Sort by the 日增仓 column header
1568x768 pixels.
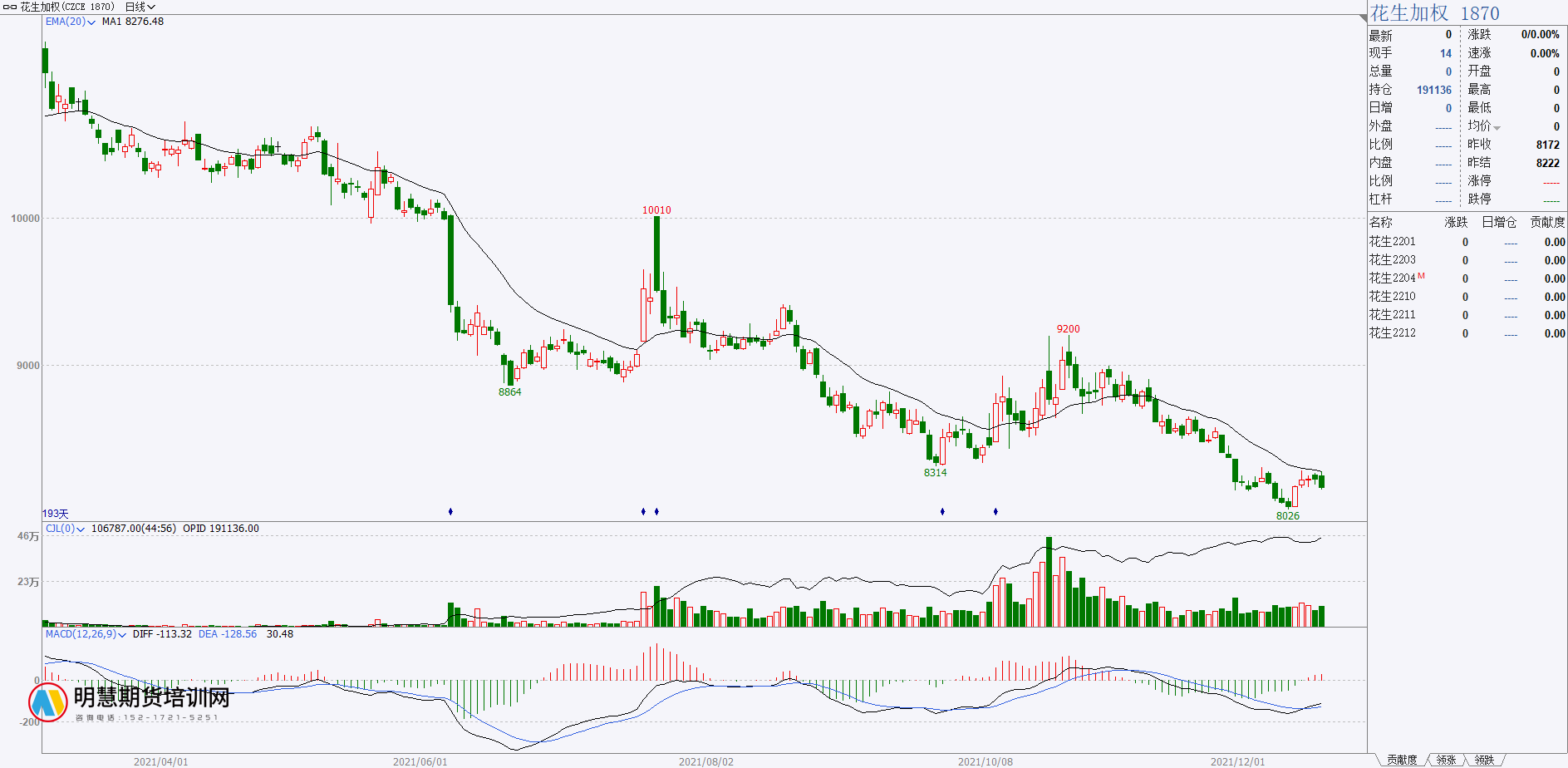click(x=1499, y=223)
